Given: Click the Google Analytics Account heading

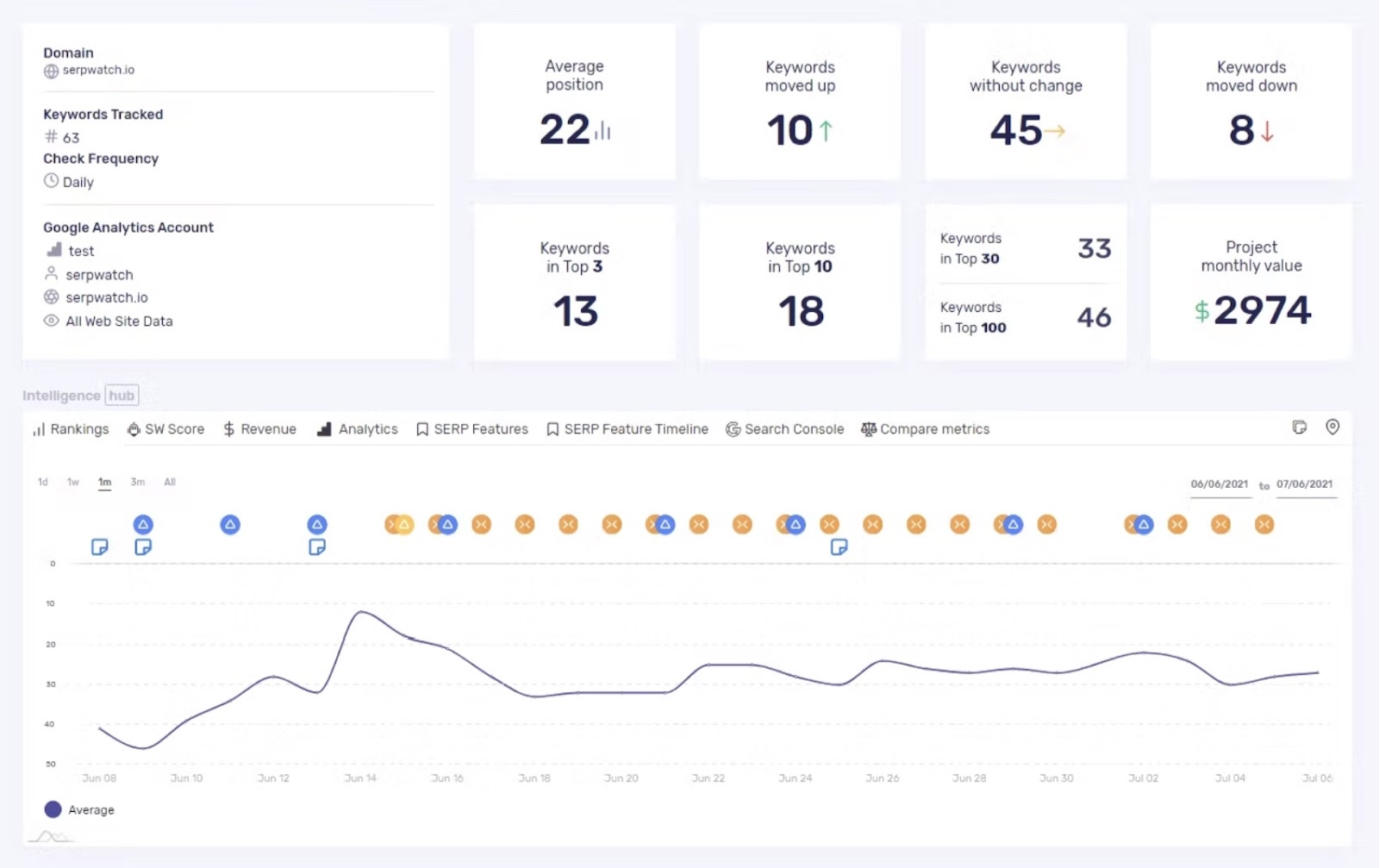Looking at the screenshot, I should click(x=128, y=228).
